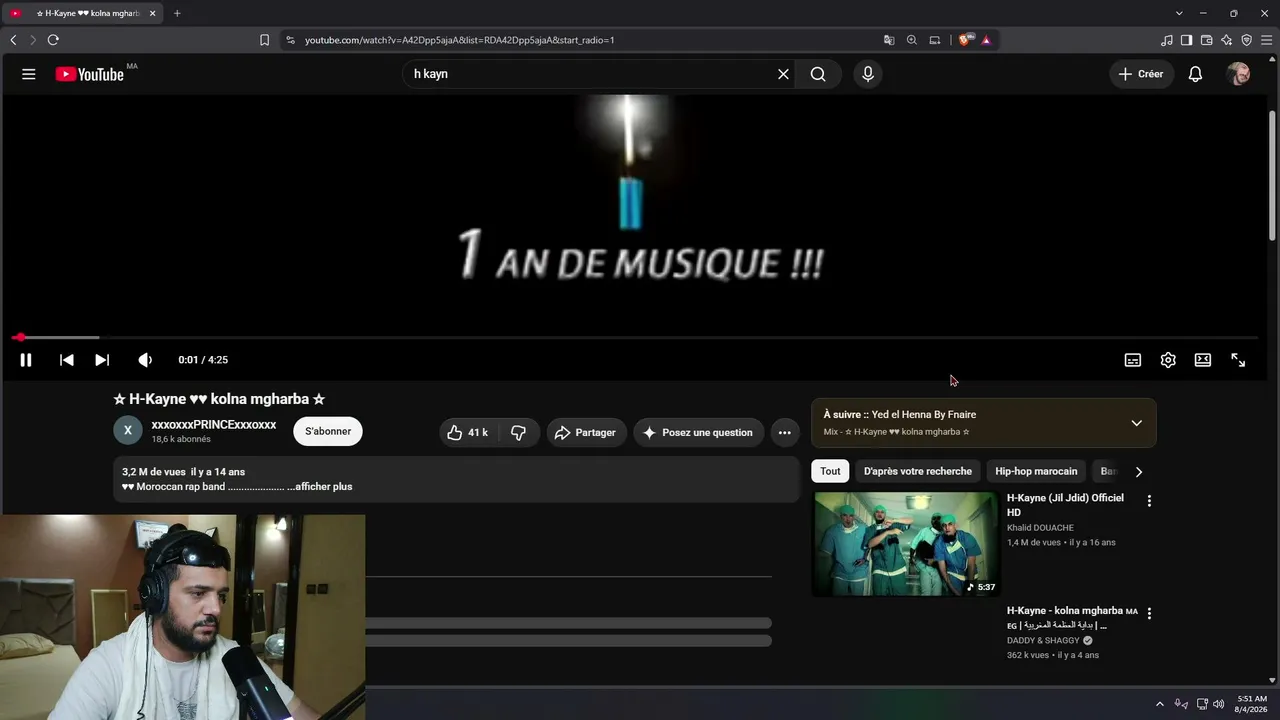Viewport: 1280px width, 720px height.
Task: Select the H-Kayne kolna mgharba browser tab
Action: coord(81,13)
